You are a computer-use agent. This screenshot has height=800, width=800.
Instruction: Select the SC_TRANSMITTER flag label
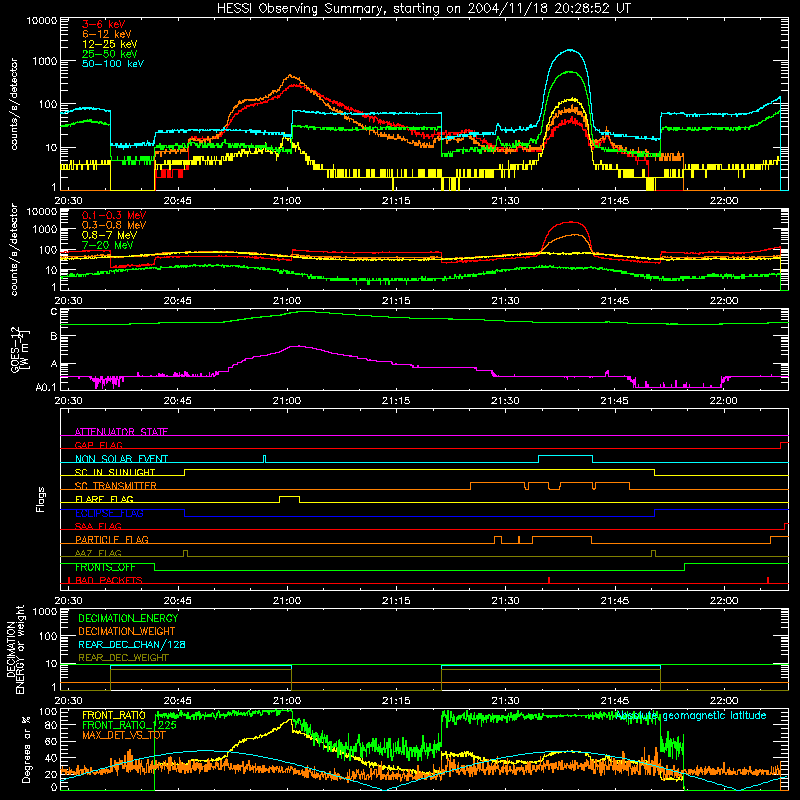pos(116,486)
